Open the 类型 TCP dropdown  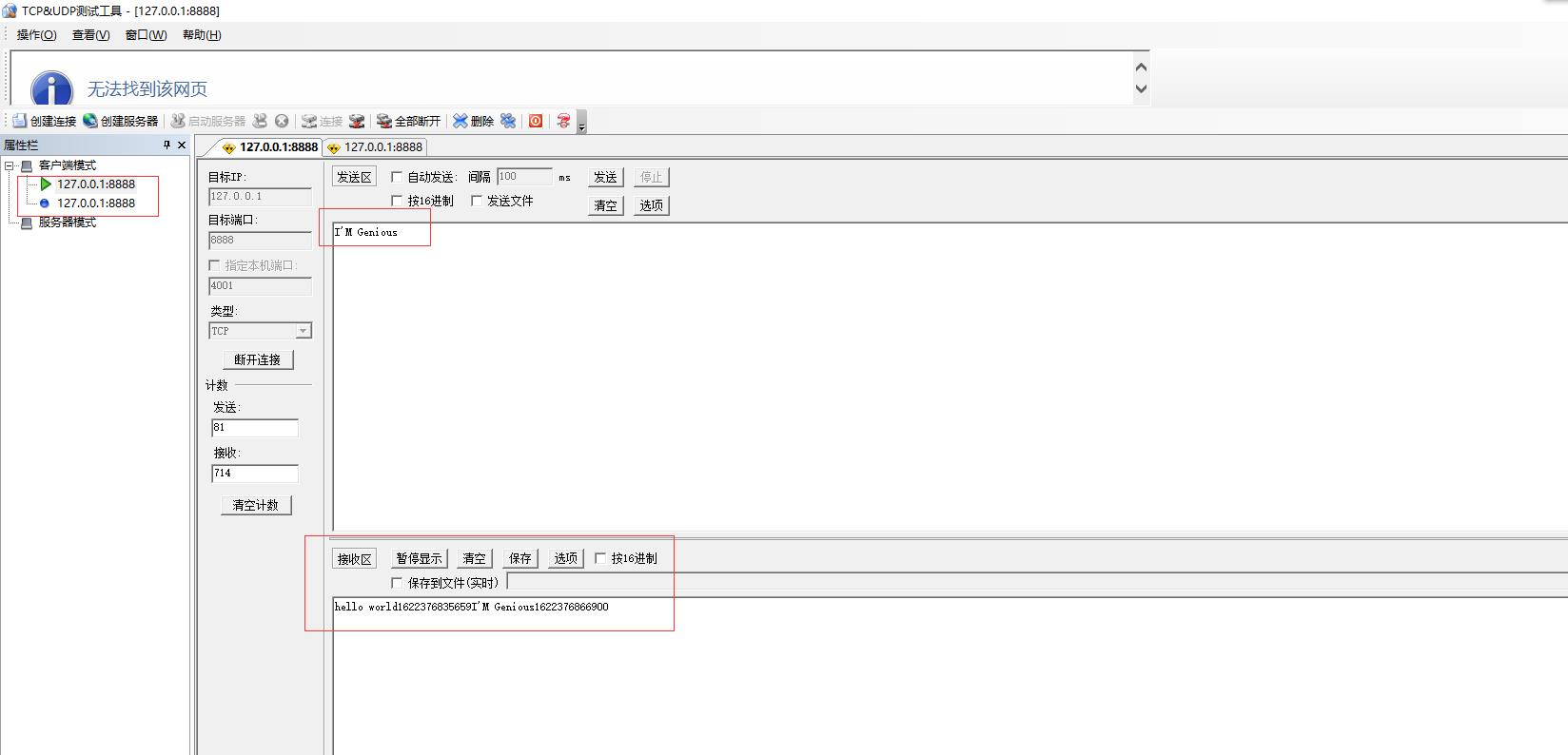click(x=304, y=331)
